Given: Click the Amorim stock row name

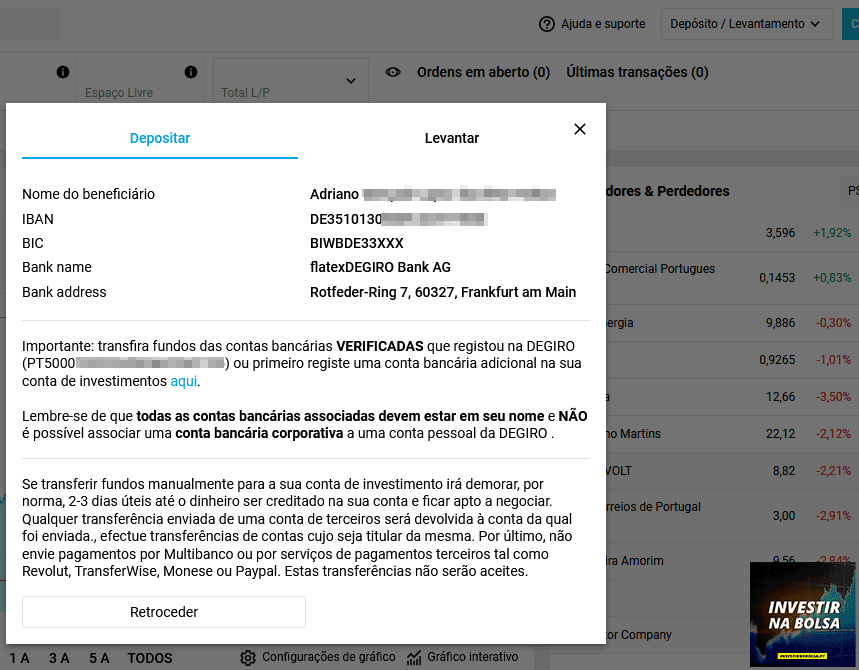Looking at the screenshot, I should tap(635, 561).
